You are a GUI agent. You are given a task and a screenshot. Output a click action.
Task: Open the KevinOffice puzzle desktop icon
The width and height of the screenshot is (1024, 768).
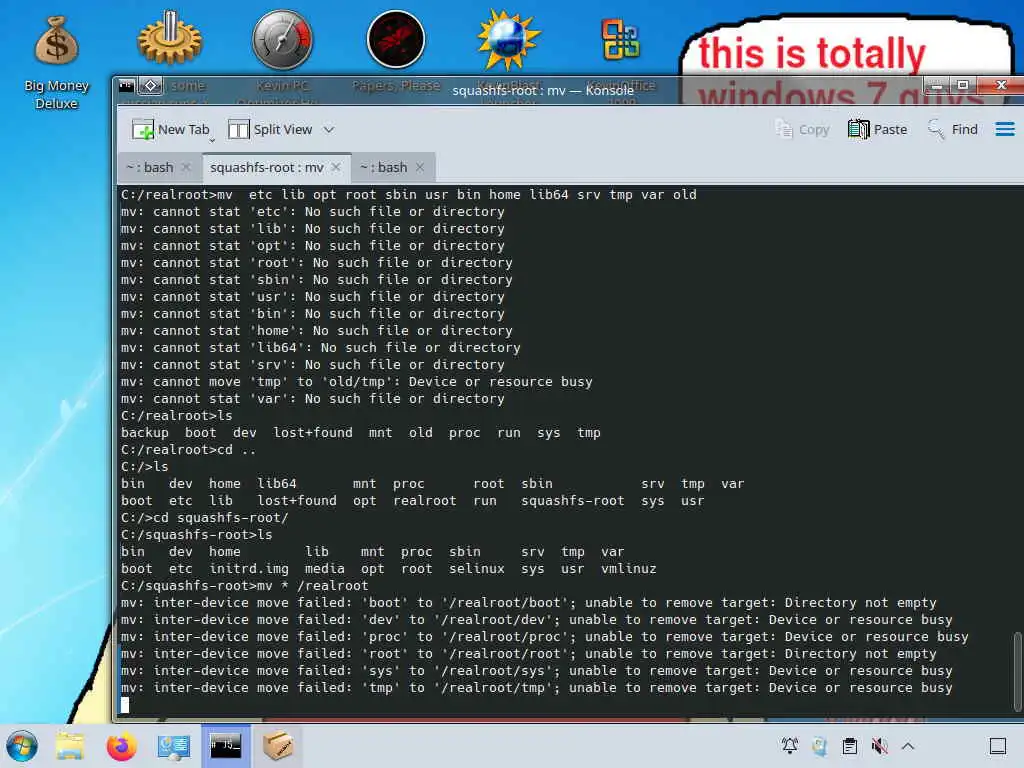pos(620,39)
